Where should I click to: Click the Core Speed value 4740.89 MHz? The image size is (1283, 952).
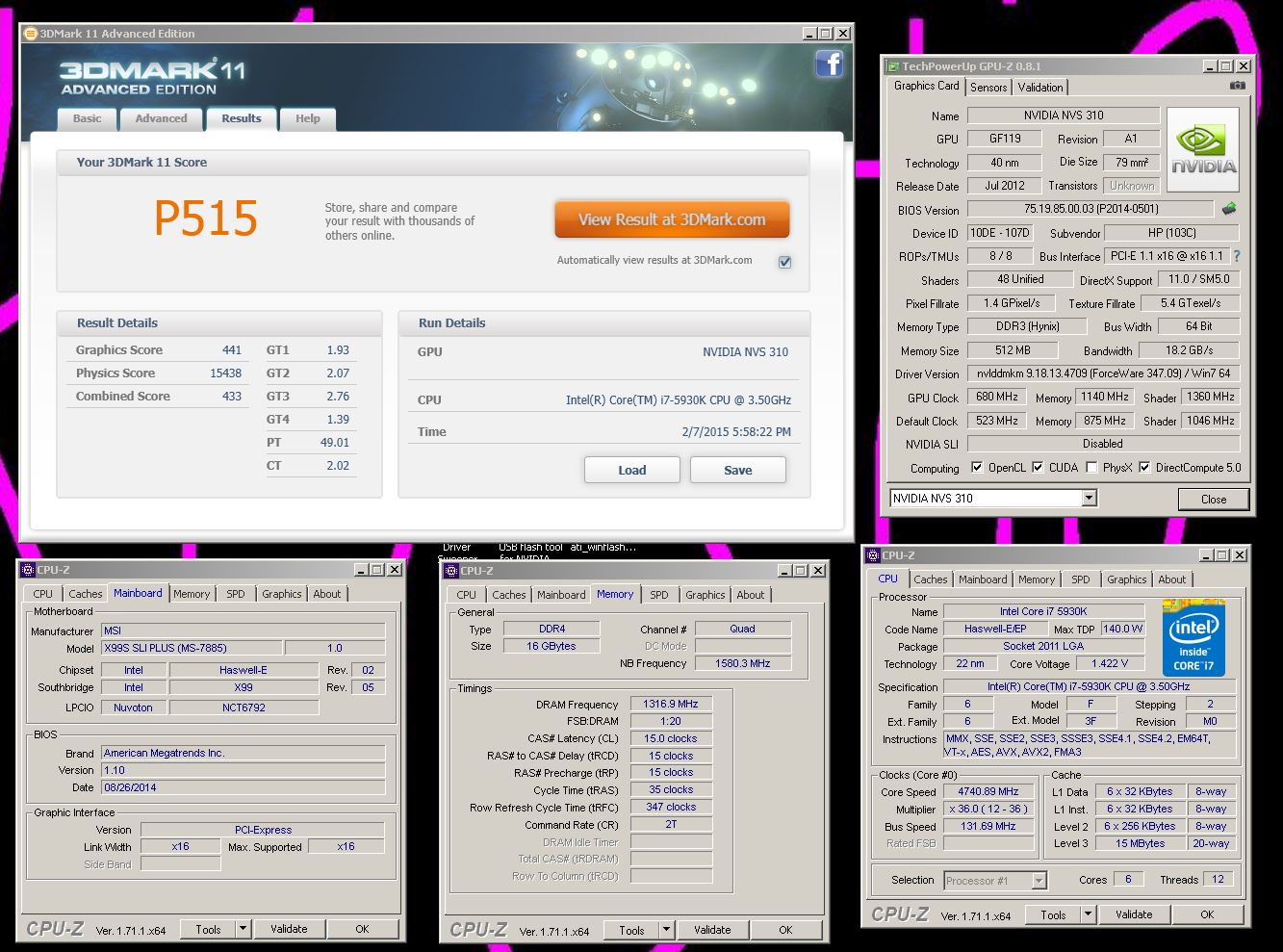(988, 791)
